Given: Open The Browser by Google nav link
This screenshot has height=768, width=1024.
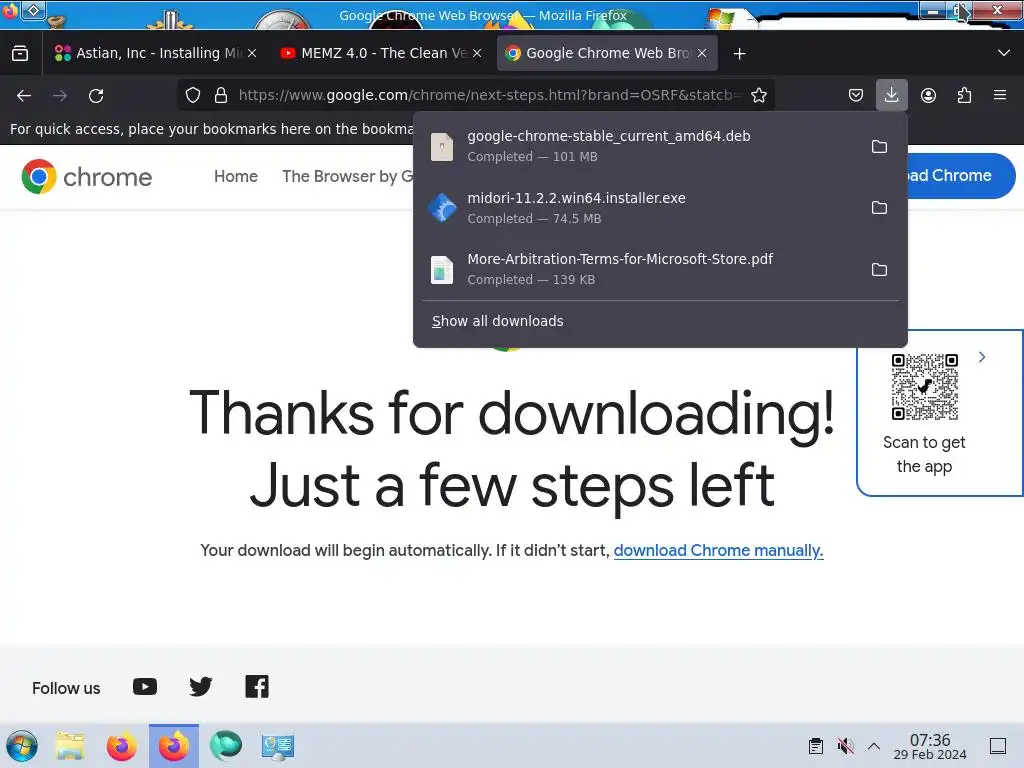Looking at the screenshot, I should click(x=347, y=176).
